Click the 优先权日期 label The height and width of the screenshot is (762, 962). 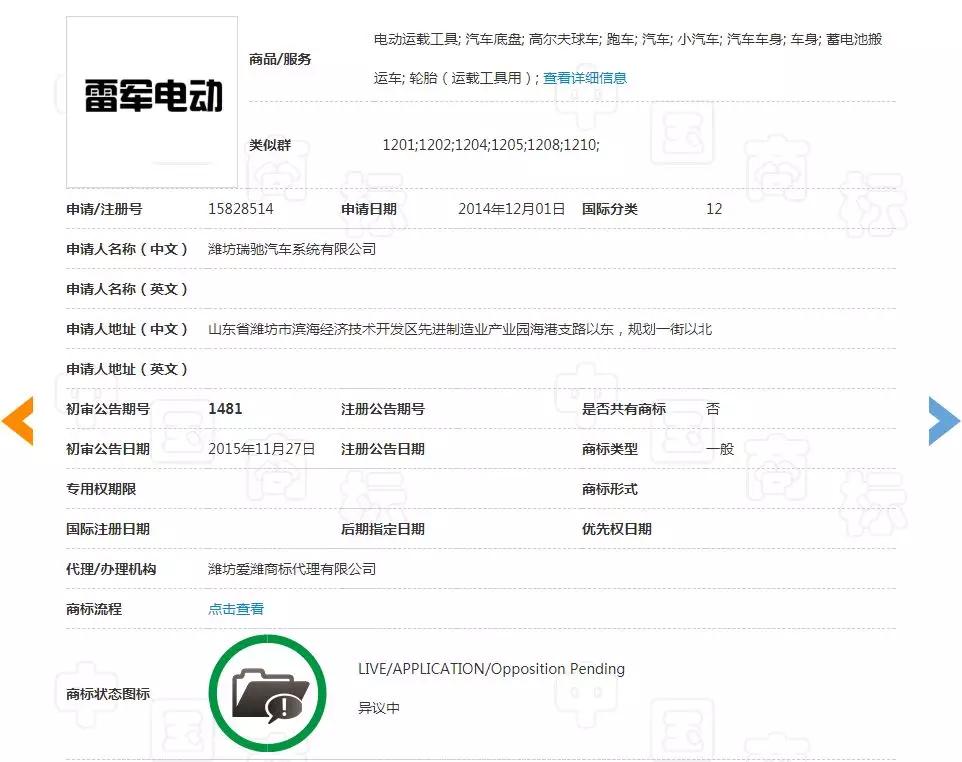point(617,529)
